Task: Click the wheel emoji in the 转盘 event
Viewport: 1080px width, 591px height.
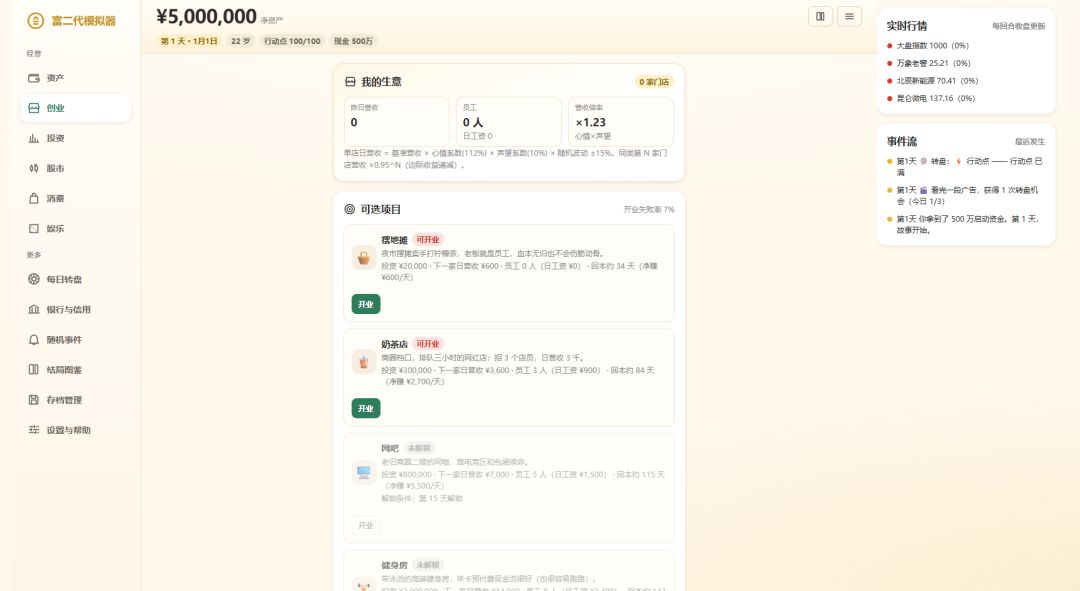Action: tap(924, 161)
